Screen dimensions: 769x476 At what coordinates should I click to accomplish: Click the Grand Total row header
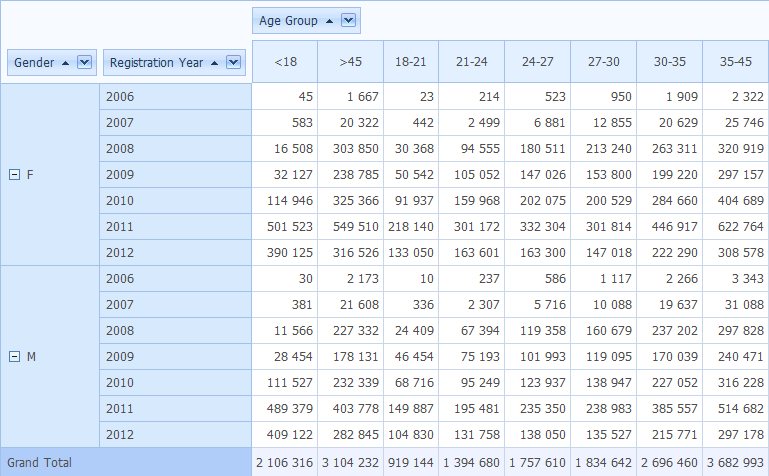126,462
